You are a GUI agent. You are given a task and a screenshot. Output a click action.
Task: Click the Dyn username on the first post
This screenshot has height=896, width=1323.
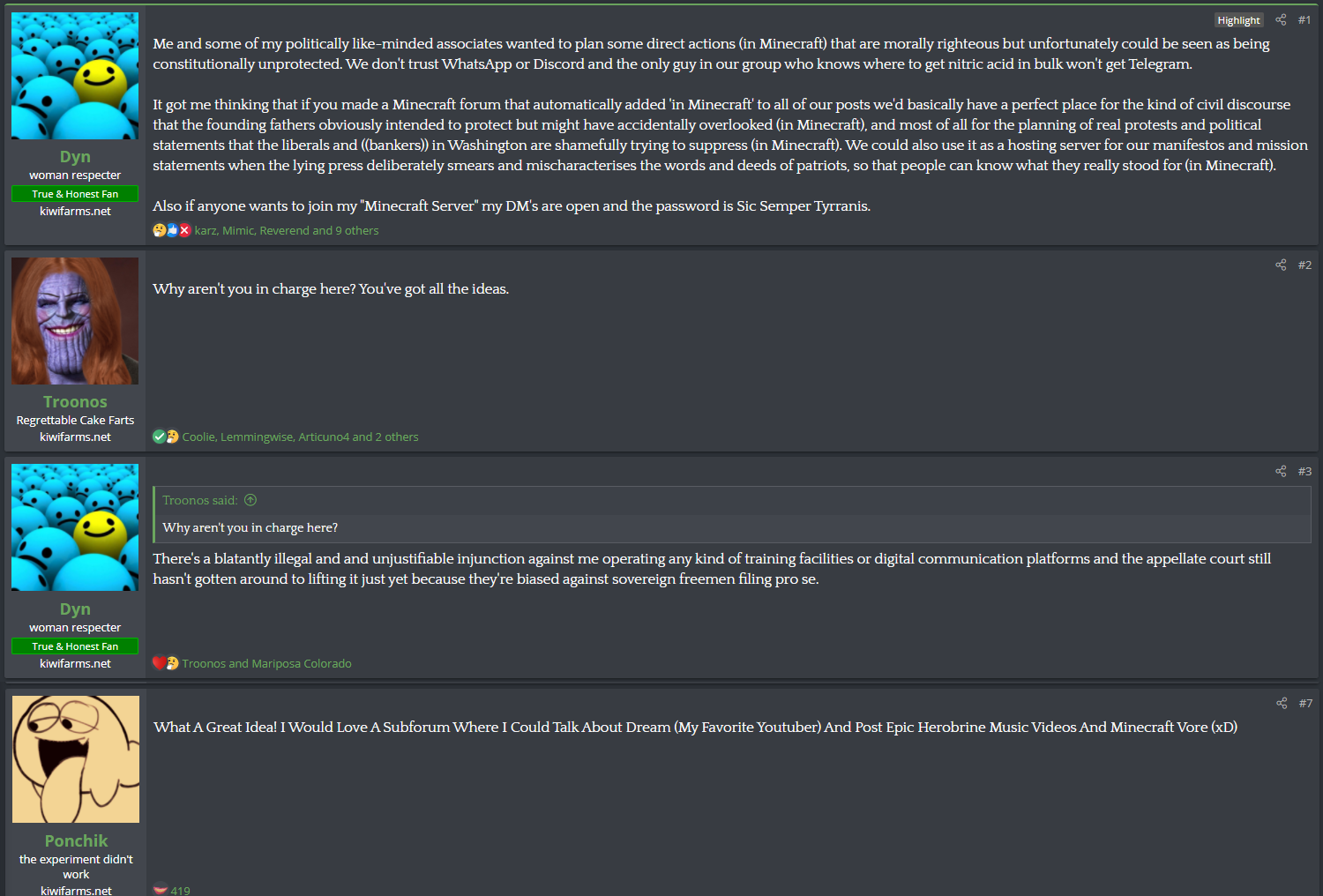click(75, 156)
